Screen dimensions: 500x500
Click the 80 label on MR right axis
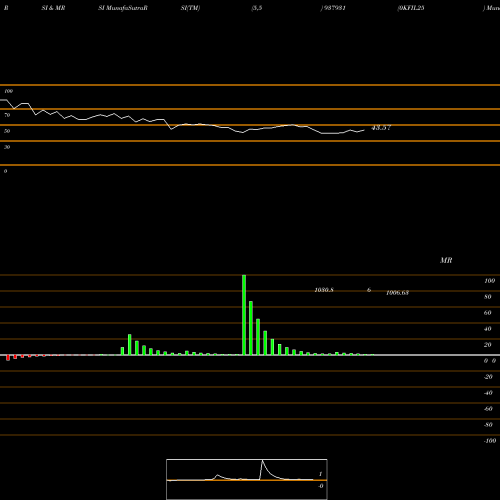click(x=488, y=297)
